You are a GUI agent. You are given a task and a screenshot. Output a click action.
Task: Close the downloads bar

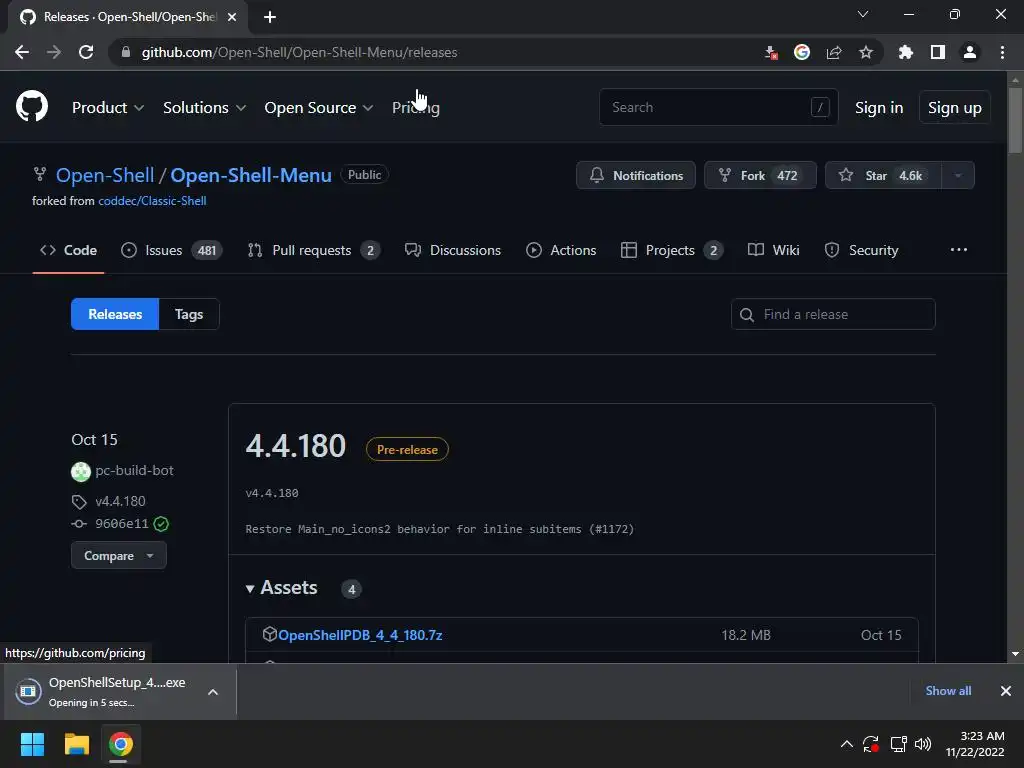(1006, 691)
